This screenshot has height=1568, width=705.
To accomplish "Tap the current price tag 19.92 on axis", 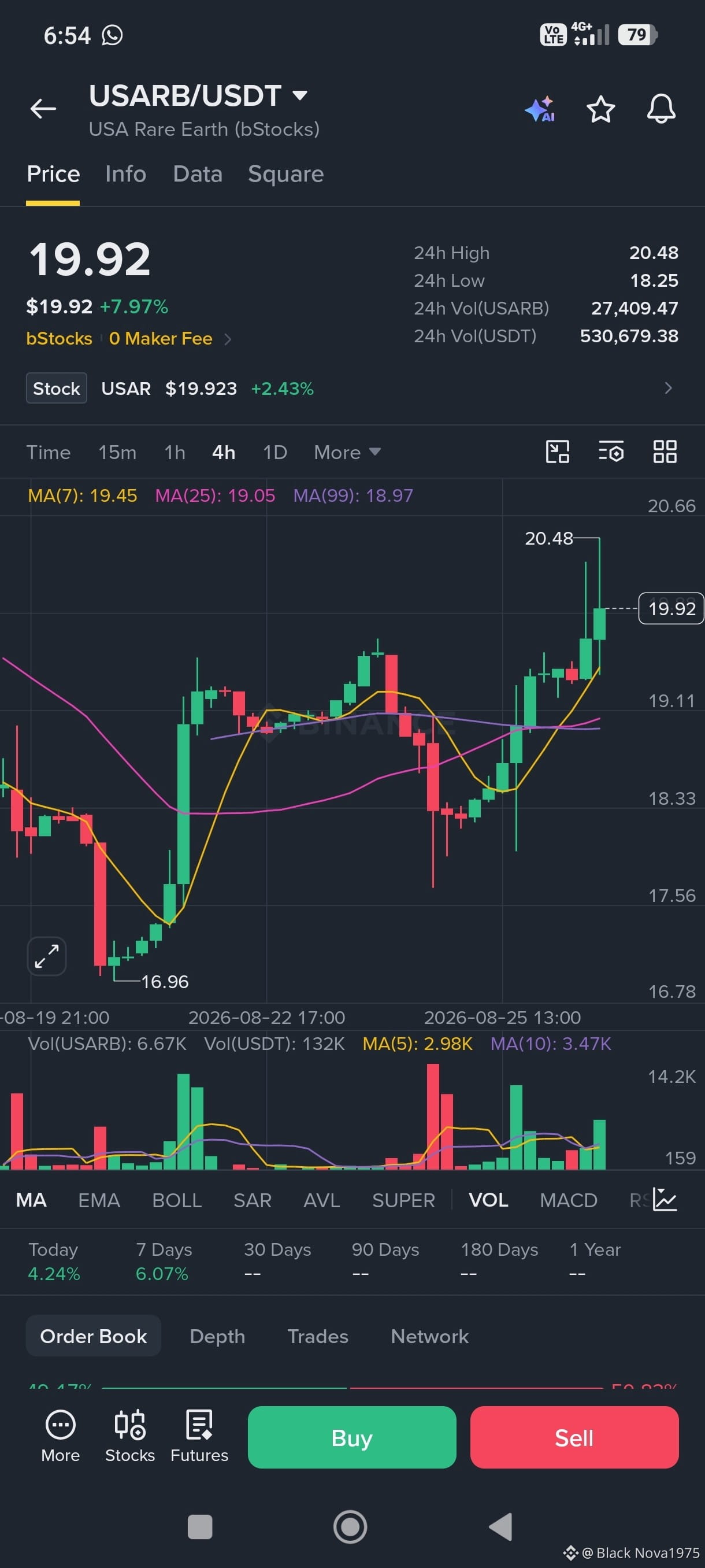I will [671, 608].
